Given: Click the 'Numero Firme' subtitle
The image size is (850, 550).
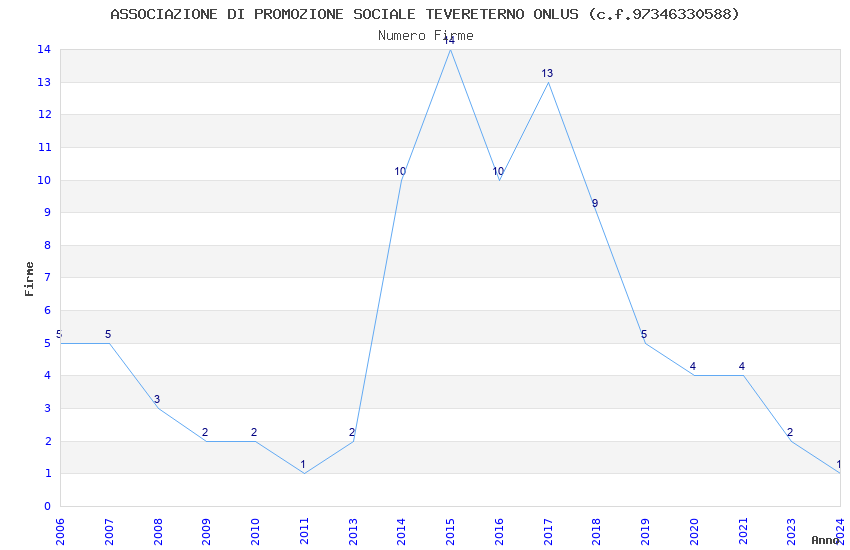Looking at the screenshot, I should pyautogui.click(x=425, y=36).
